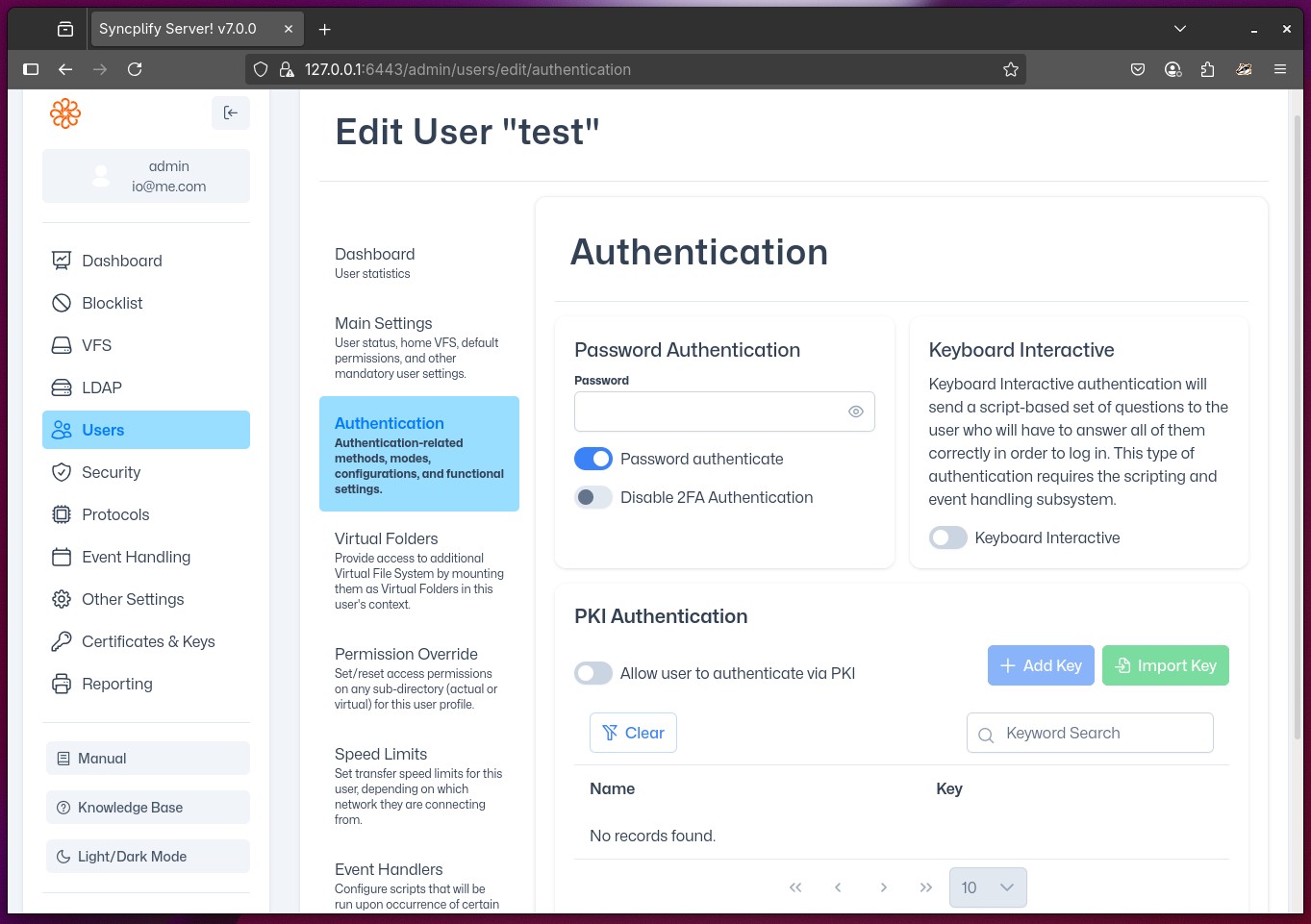Viewport: 1311px width, 924px height.
Task: Open the Protocols section
Action: (x=115, y=514)
